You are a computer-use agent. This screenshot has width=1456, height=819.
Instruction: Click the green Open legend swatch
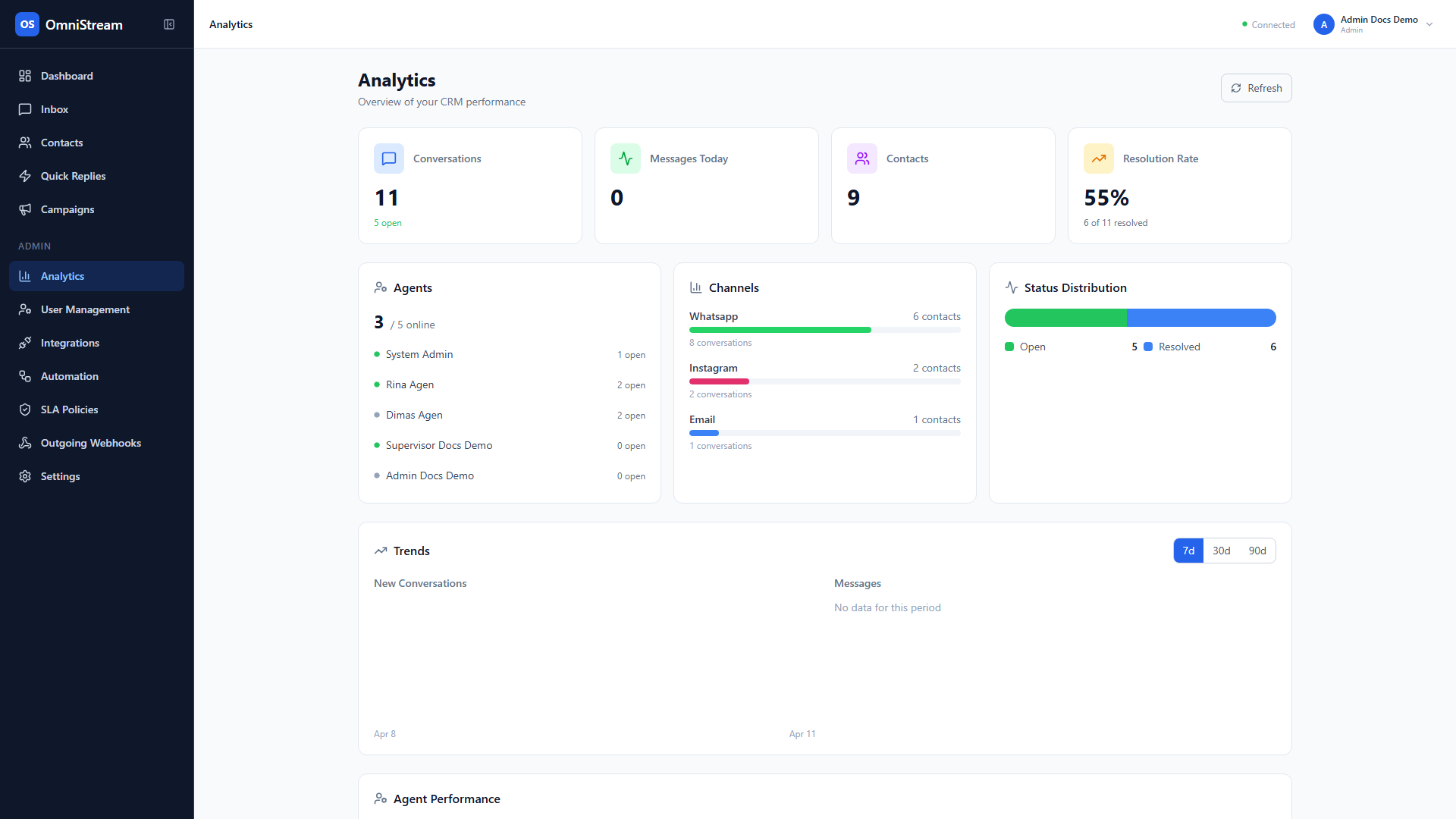(1009, 347)
